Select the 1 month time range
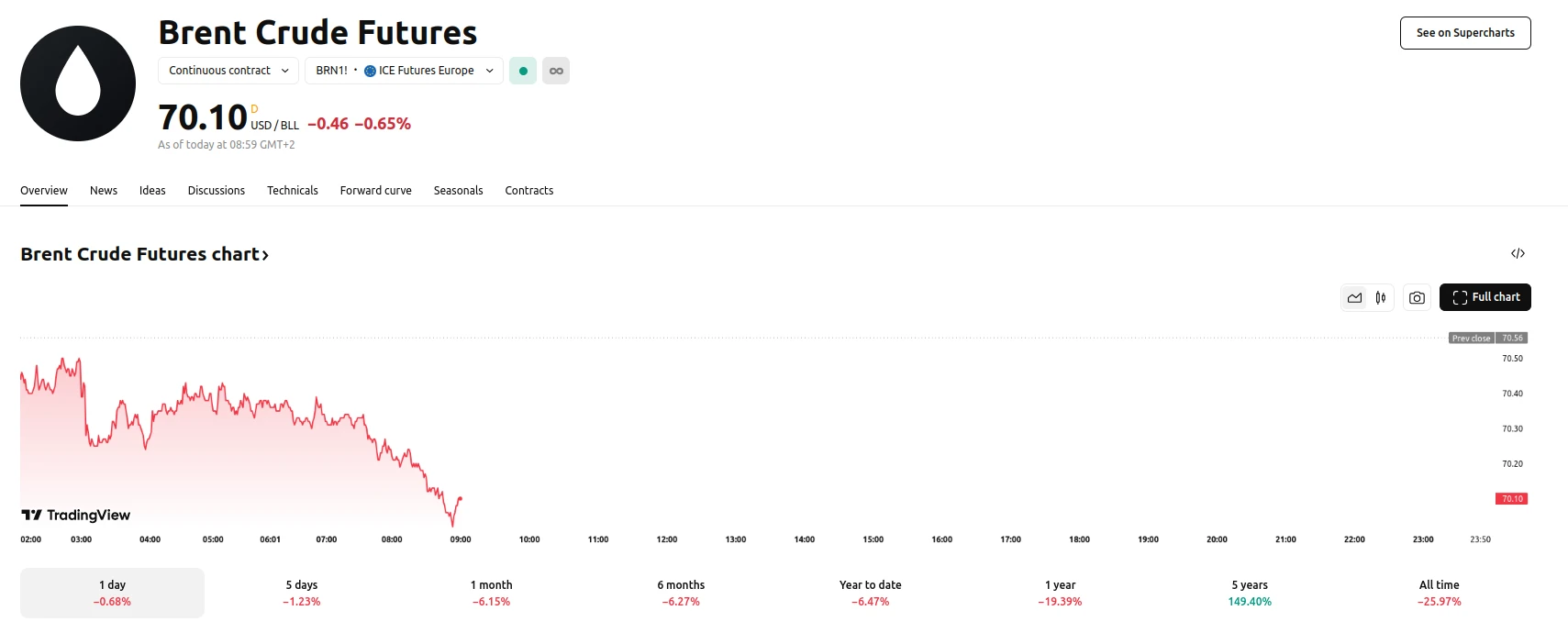This screenshot has width=1568, height=633. tap(491, 593)
